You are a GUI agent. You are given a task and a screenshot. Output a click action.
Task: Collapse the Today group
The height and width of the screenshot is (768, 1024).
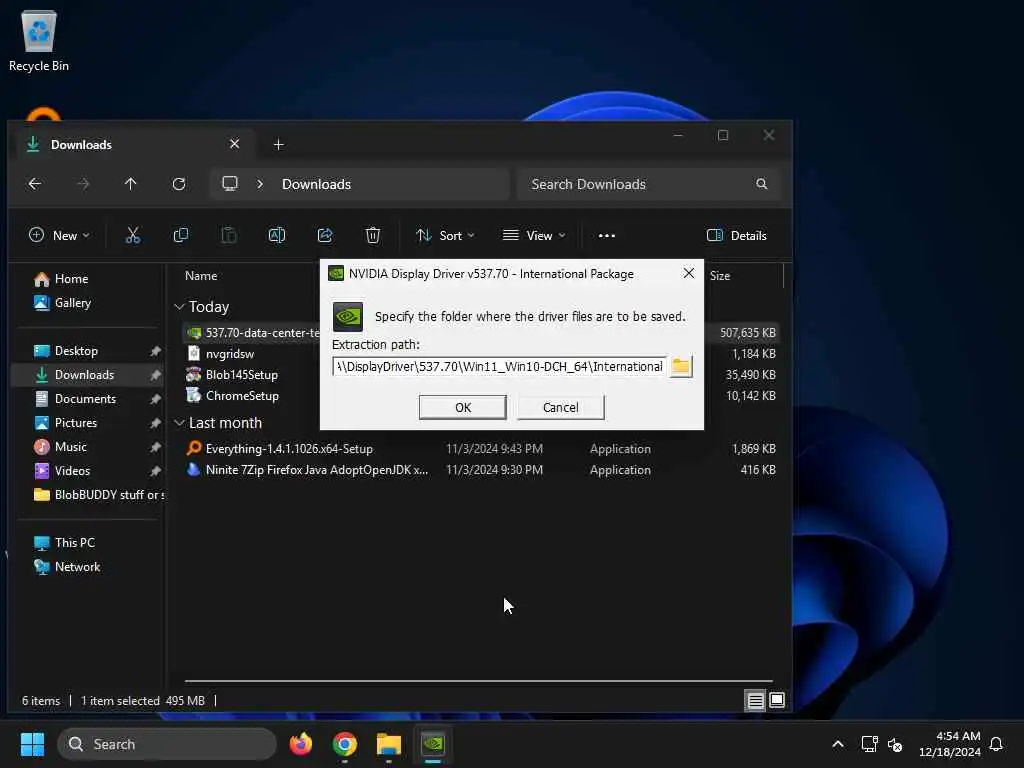click(x=179, y=306)
